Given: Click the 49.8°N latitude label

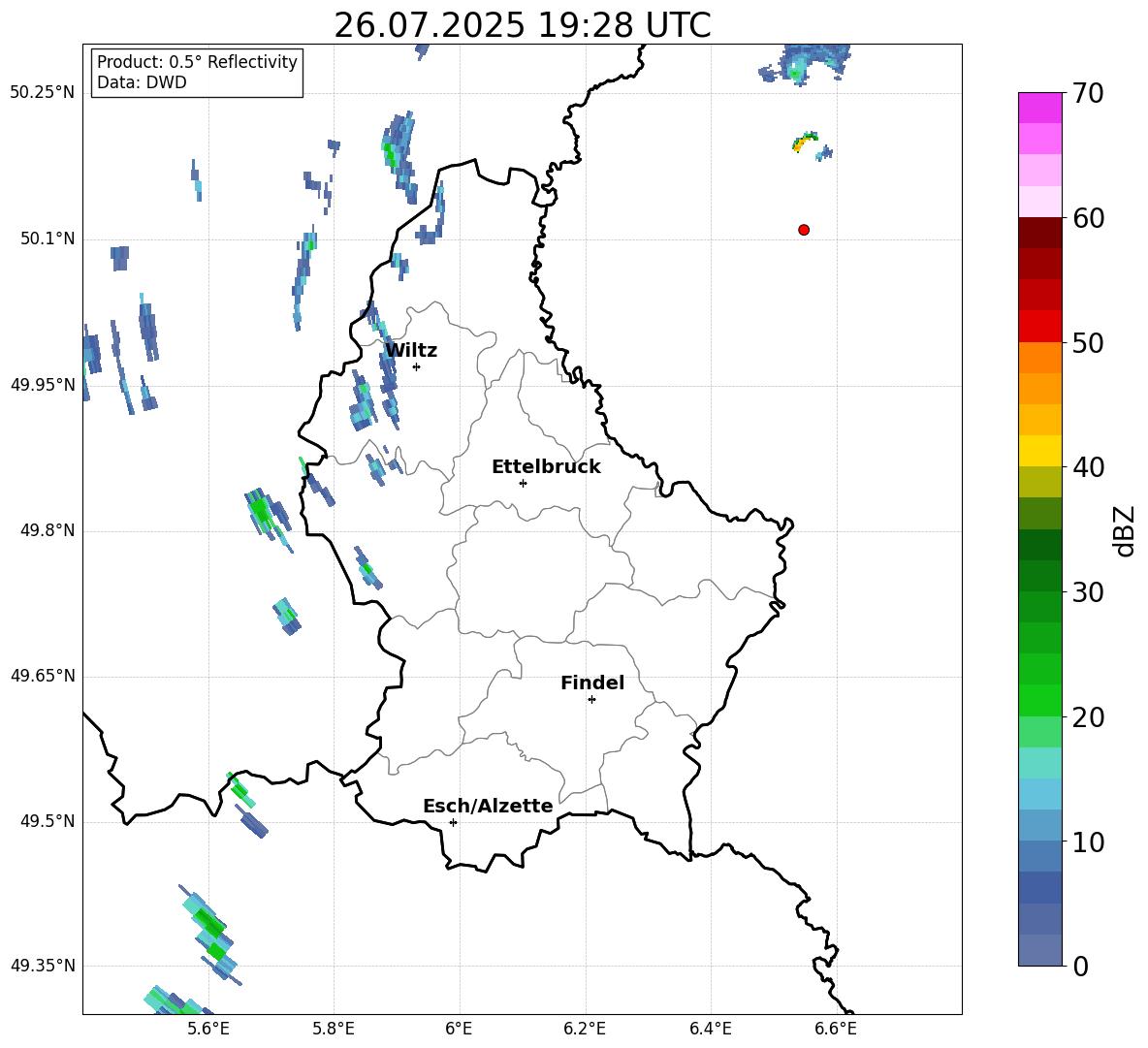Looking at the screenshot, I should pos(48,530).
